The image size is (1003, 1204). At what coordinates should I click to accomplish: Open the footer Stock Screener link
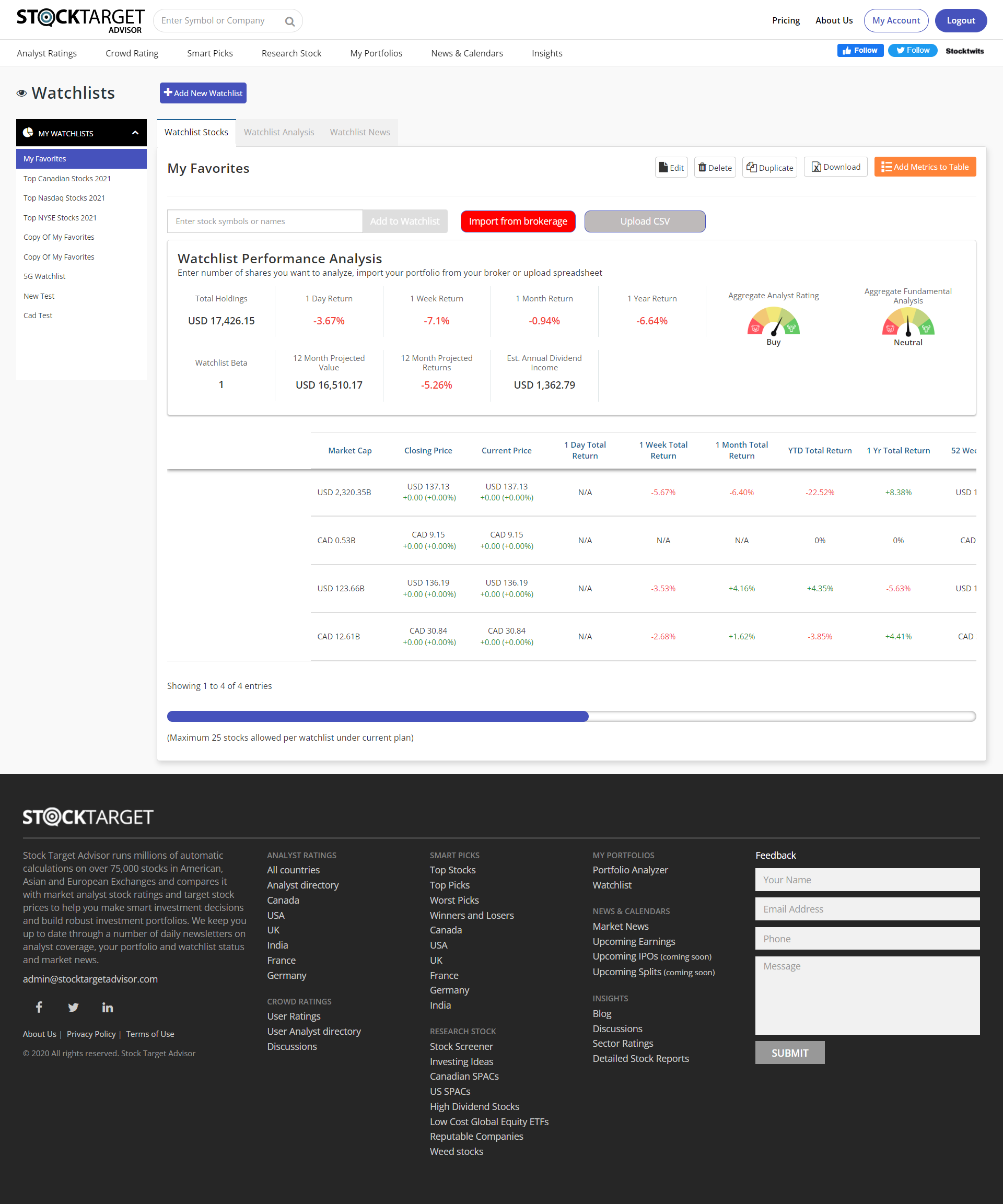pos(461,1046)
